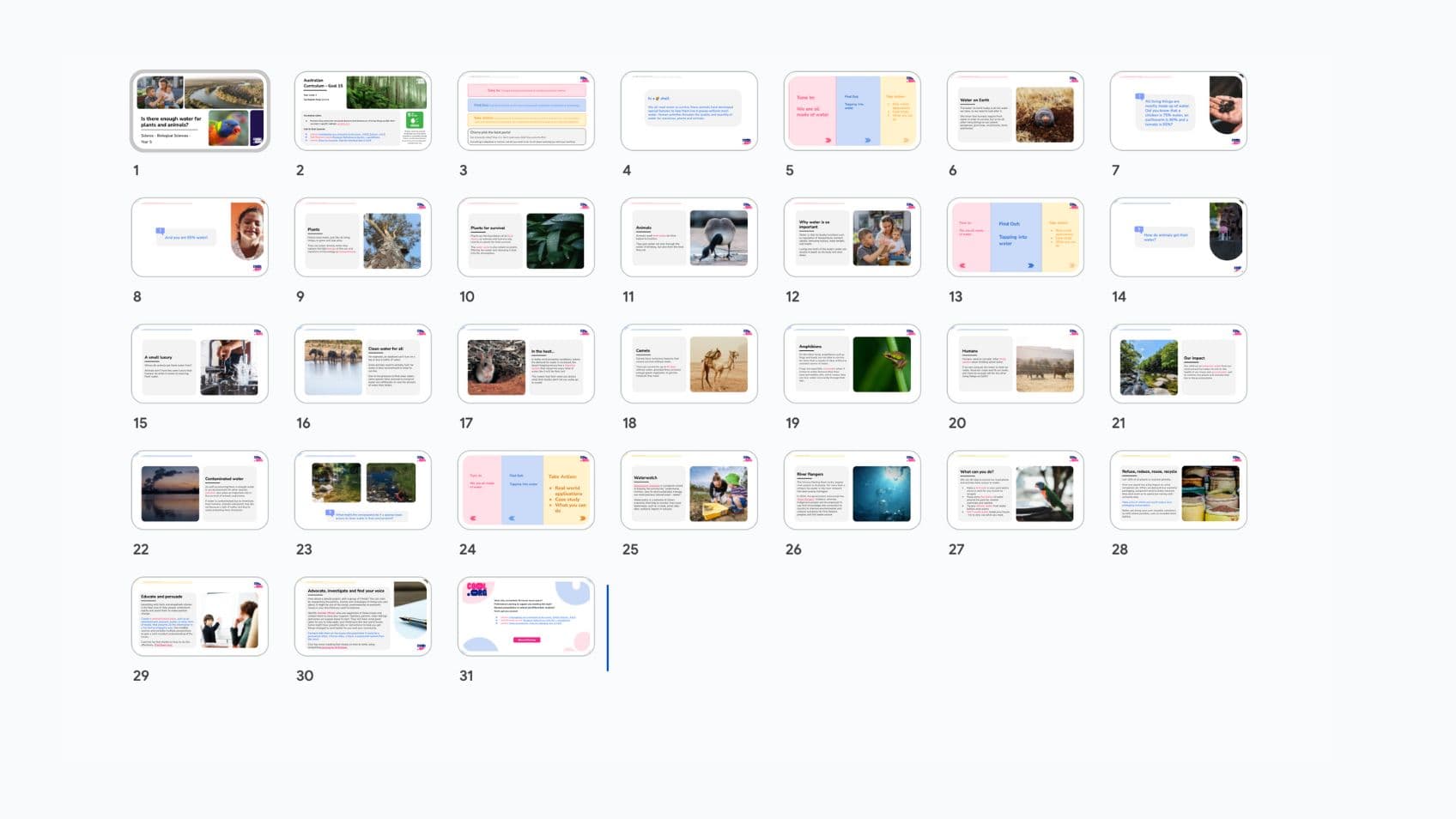Select slide 22 'Contaminated water'

[x=199, y=489]
